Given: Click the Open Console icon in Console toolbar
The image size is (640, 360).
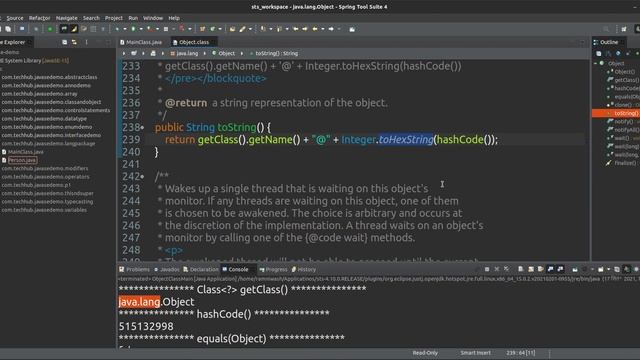Looking at the screenshot, I should coord(600,269).
